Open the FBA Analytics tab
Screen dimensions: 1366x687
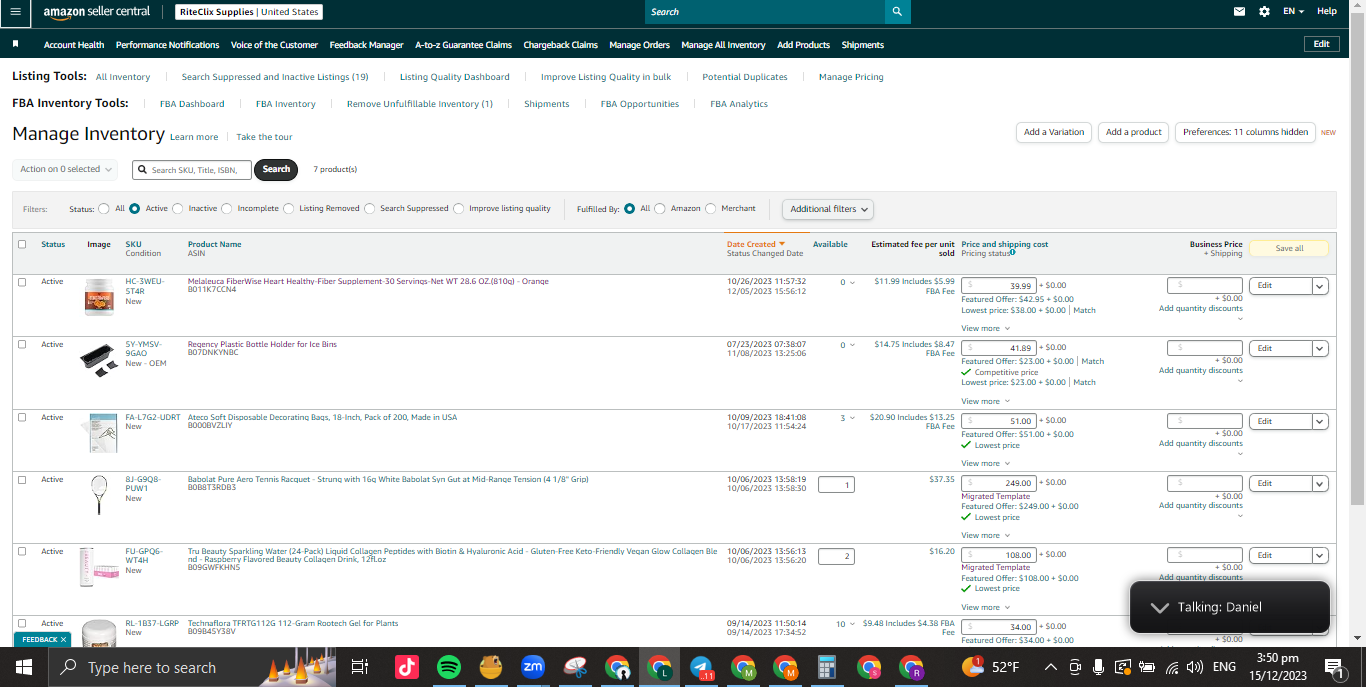pos(739,104)
